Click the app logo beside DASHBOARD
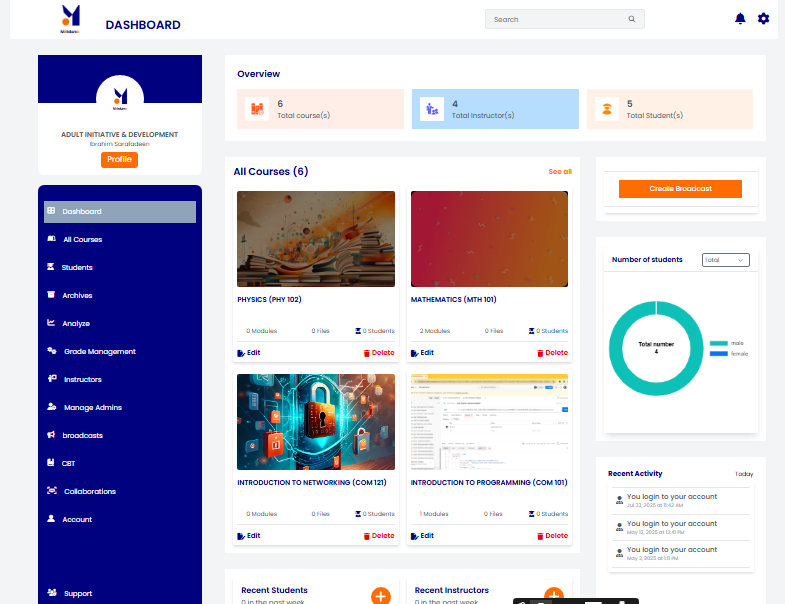The height and width of the screenshot is (604, 785). [x=71, y=19]
